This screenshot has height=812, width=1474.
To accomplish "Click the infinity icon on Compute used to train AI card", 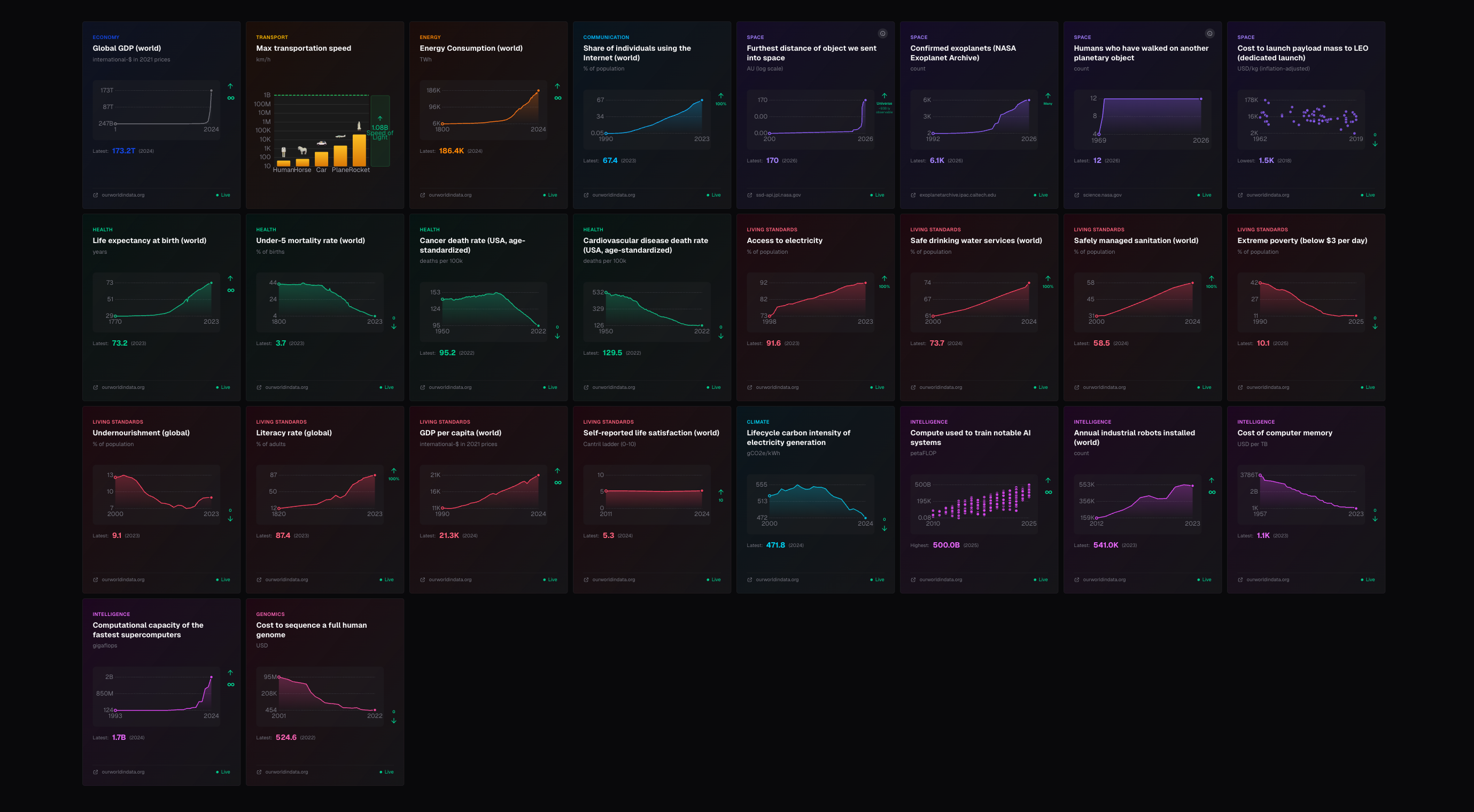I will tap(1048, 492).
